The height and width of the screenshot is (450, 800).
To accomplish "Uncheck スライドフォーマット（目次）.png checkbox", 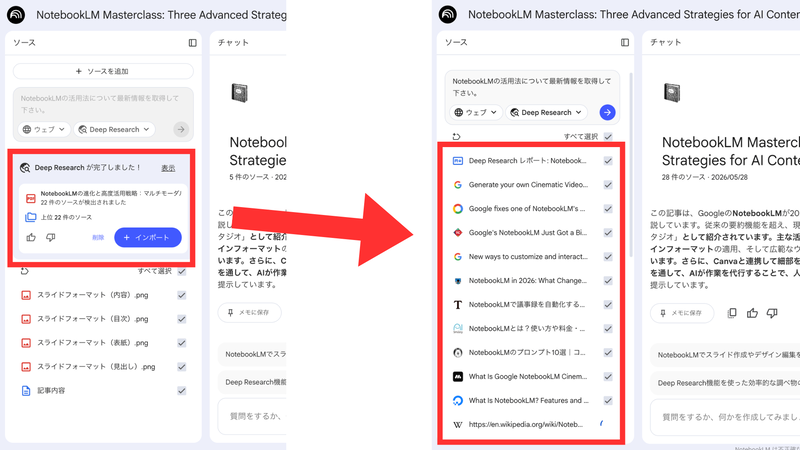I will [x=182, y=319].
